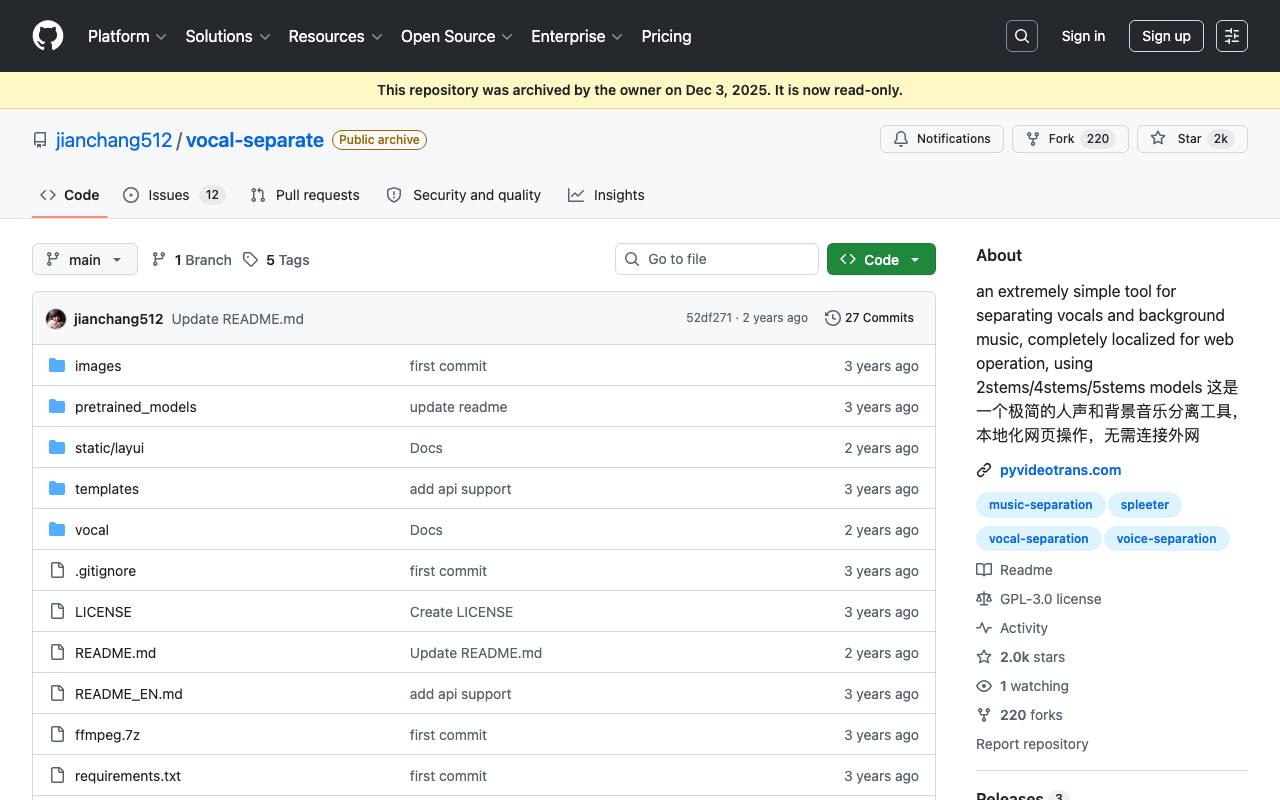The width and height of the screenshot is (1280, 800).
Task: Click the repository icon beside jianchang512
Action: pyautogui.click(x=40, y=140)
